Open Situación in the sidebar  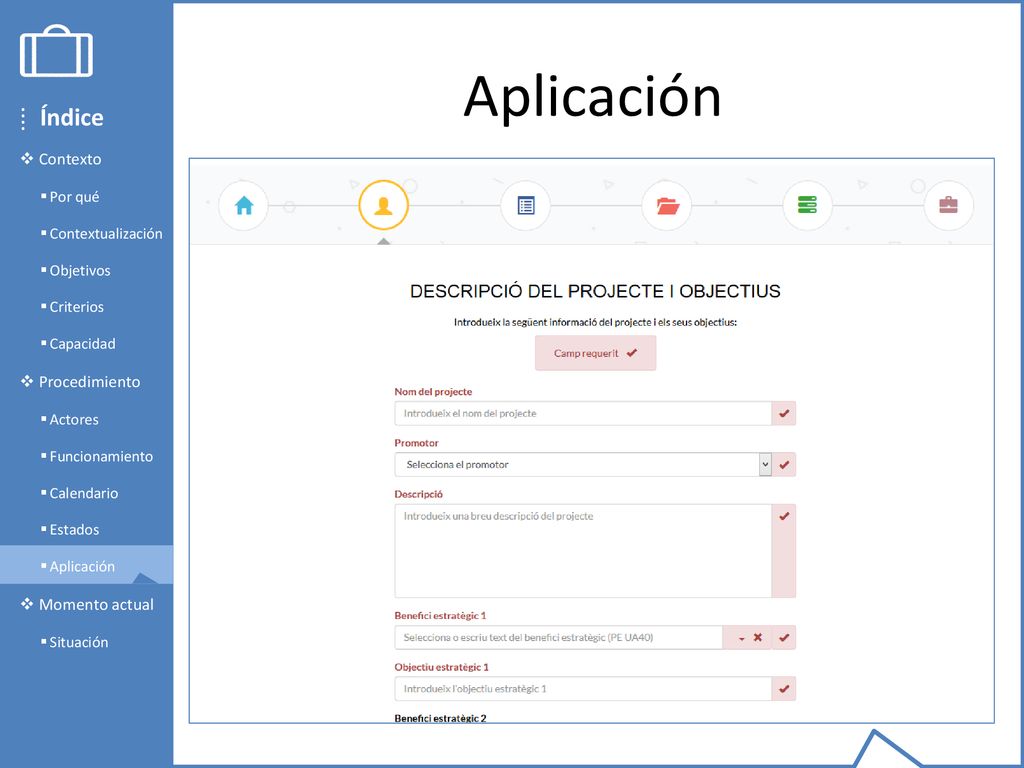[78, 643]
